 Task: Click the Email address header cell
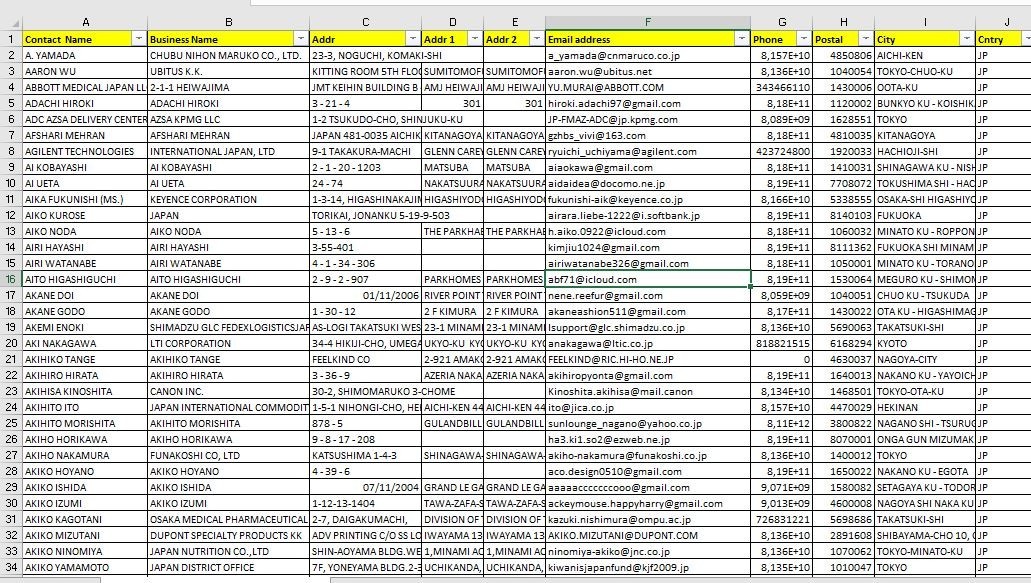click(648, 39)
